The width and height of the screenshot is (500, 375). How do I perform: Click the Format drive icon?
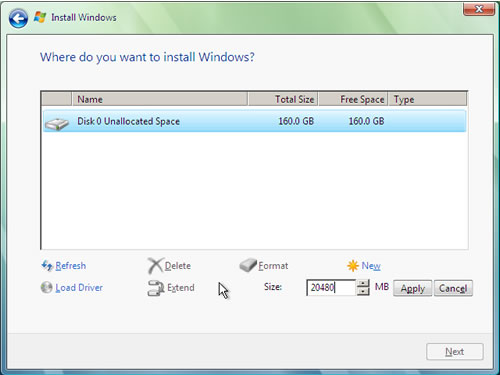tap(248, 265)
